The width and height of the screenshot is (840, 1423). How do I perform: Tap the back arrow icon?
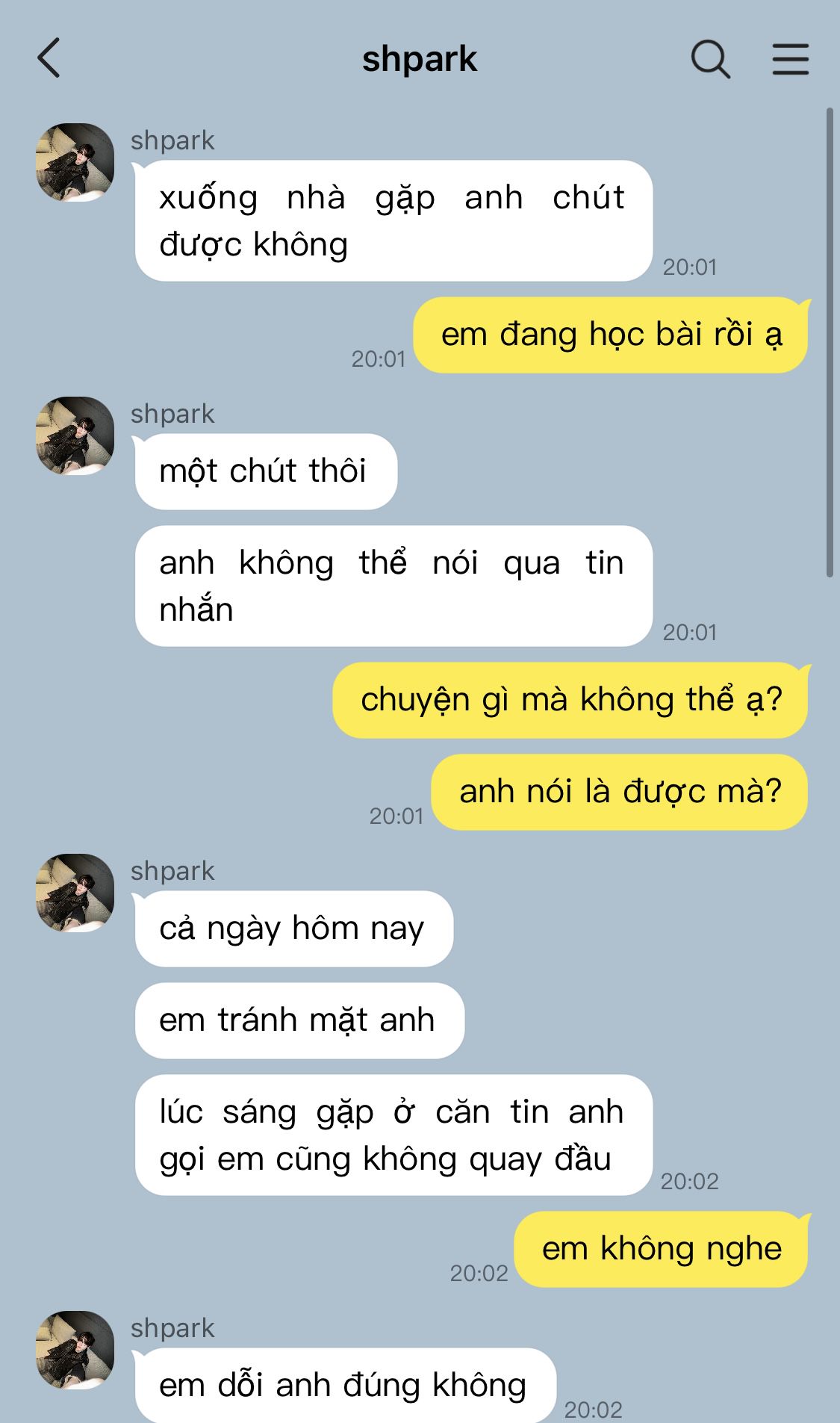pos(49,58)
